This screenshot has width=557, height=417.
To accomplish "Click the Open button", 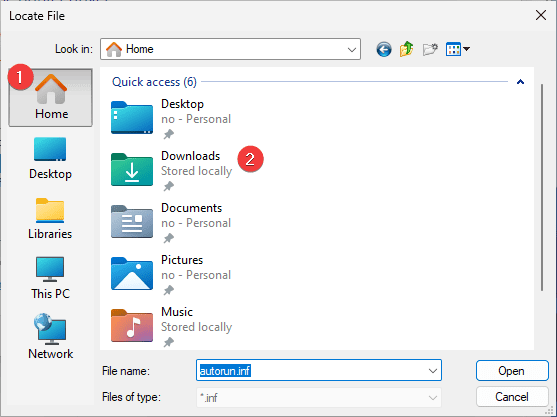I will 512,371.
